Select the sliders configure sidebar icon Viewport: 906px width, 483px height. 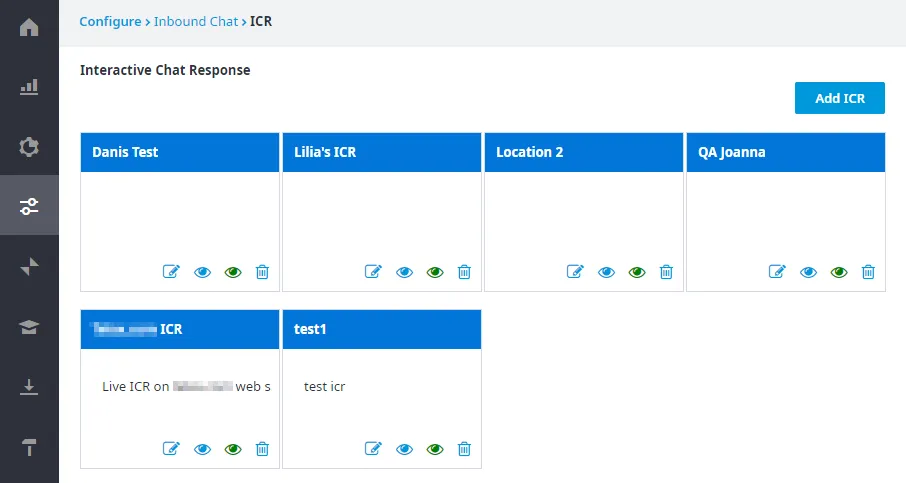(29, 206)
